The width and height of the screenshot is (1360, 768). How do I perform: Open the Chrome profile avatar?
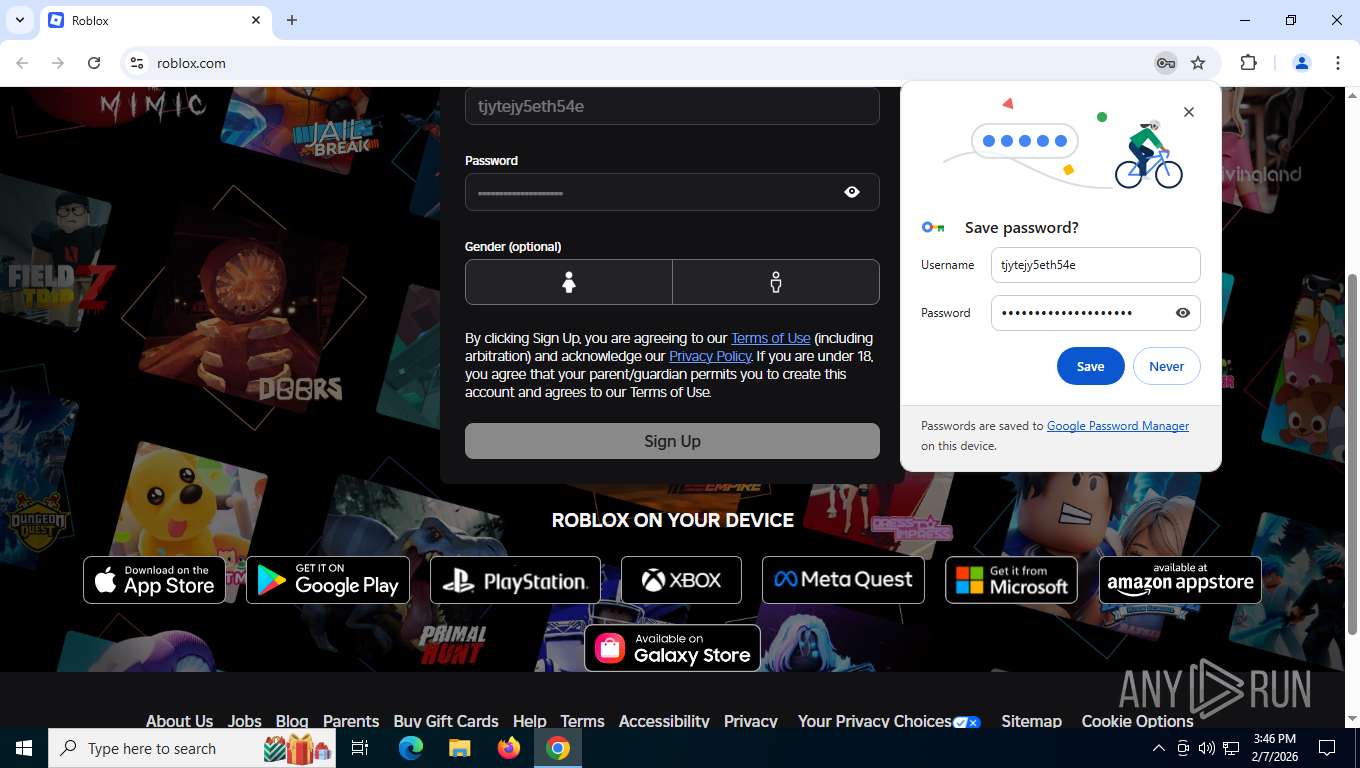pyautogui.click(x=1302, y=63)
